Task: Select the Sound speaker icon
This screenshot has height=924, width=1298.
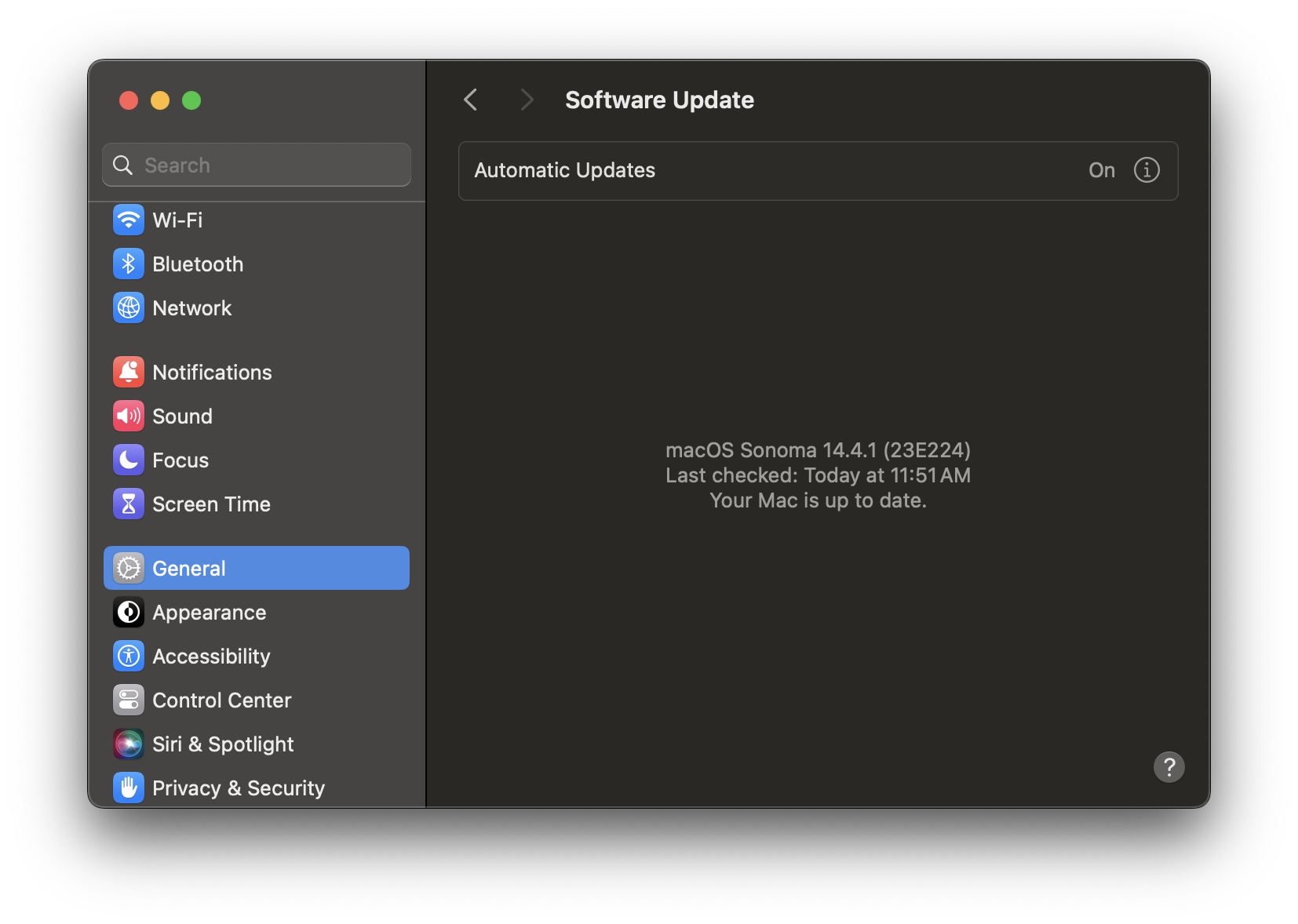Action: pos(129,416)
